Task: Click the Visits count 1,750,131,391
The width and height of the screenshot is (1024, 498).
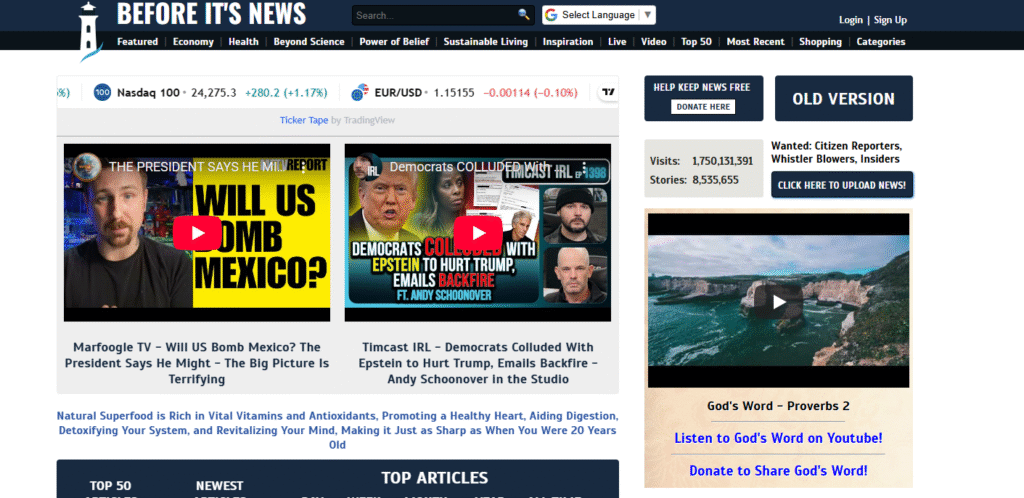Action: tap(722, 161)
